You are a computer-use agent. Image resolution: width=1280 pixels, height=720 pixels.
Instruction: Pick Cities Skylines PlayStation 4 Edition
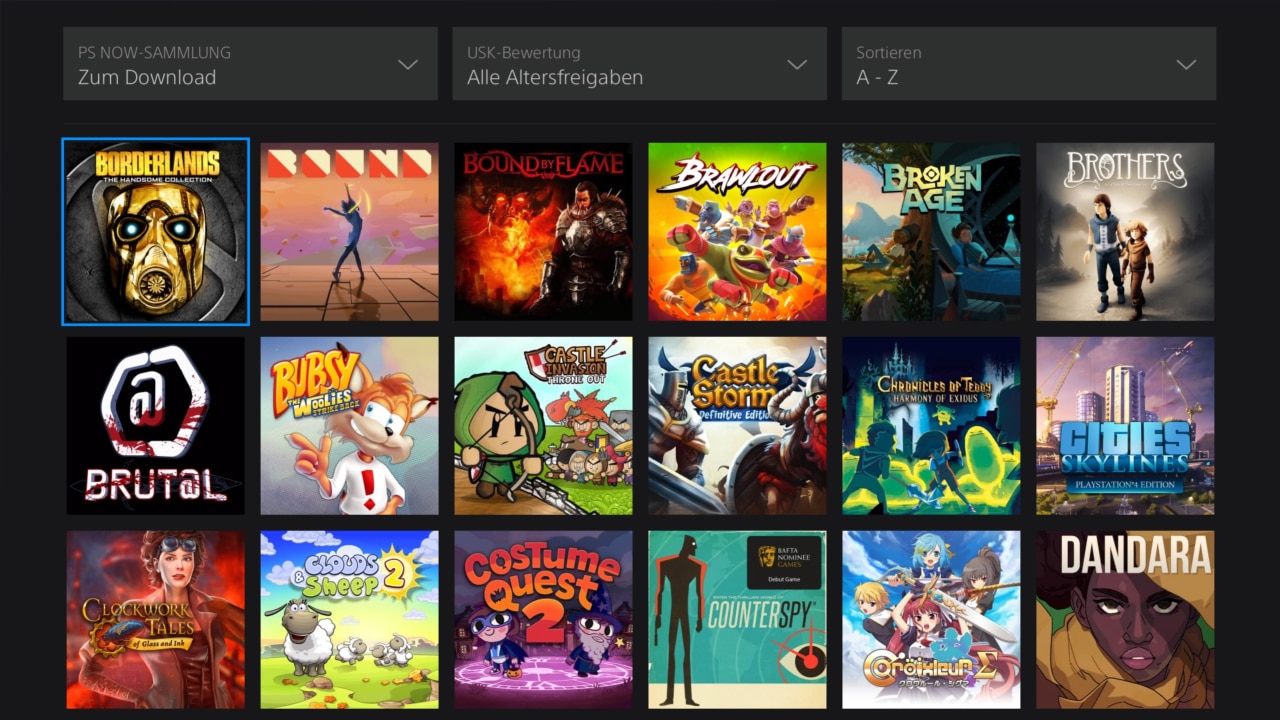point(1125,426)
